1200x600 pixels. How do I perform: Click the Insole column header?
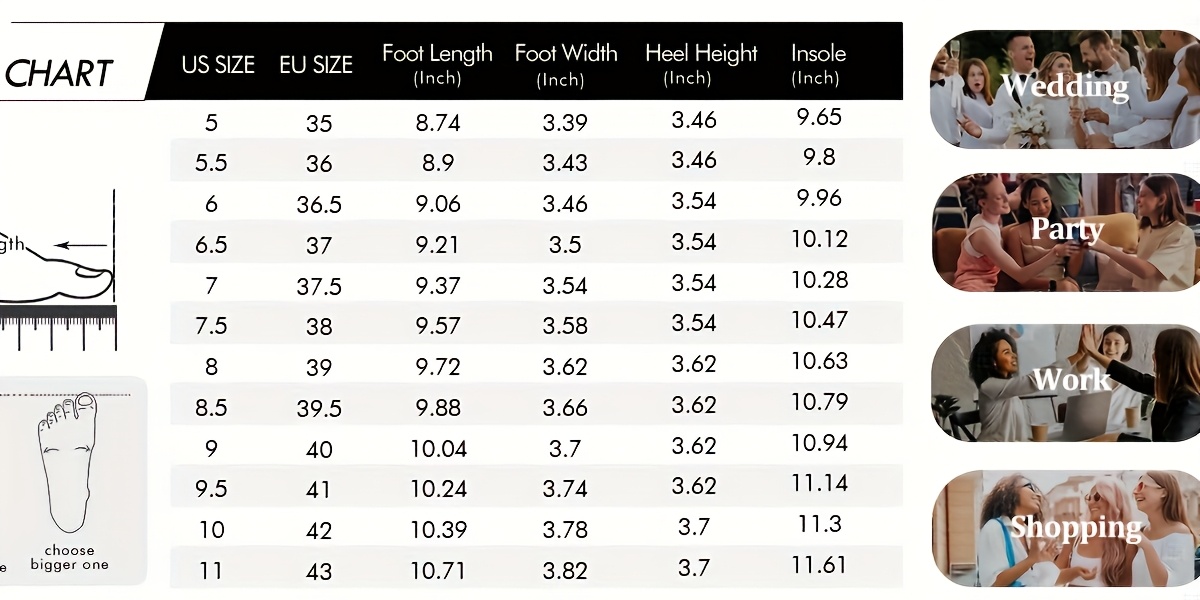coord(818,63)
